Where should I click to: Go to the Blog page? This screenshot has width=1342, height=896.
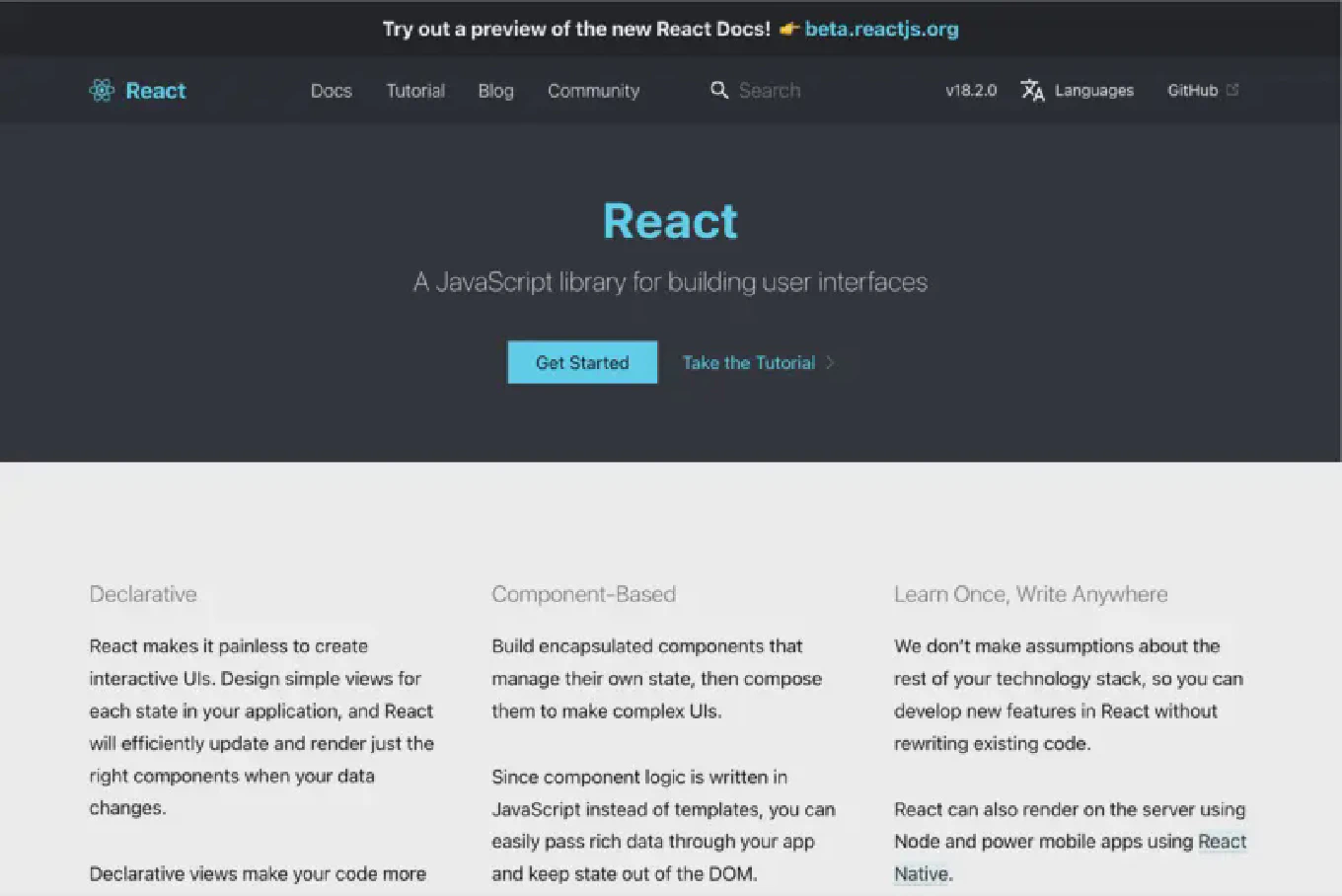point(495,91)
